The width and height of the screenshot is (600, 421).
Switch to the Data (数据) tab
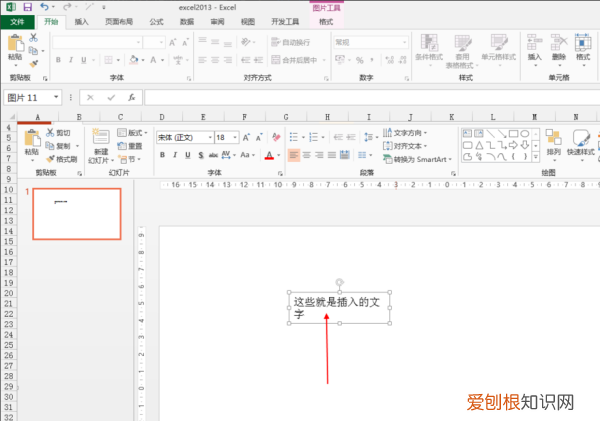(187, 22)
